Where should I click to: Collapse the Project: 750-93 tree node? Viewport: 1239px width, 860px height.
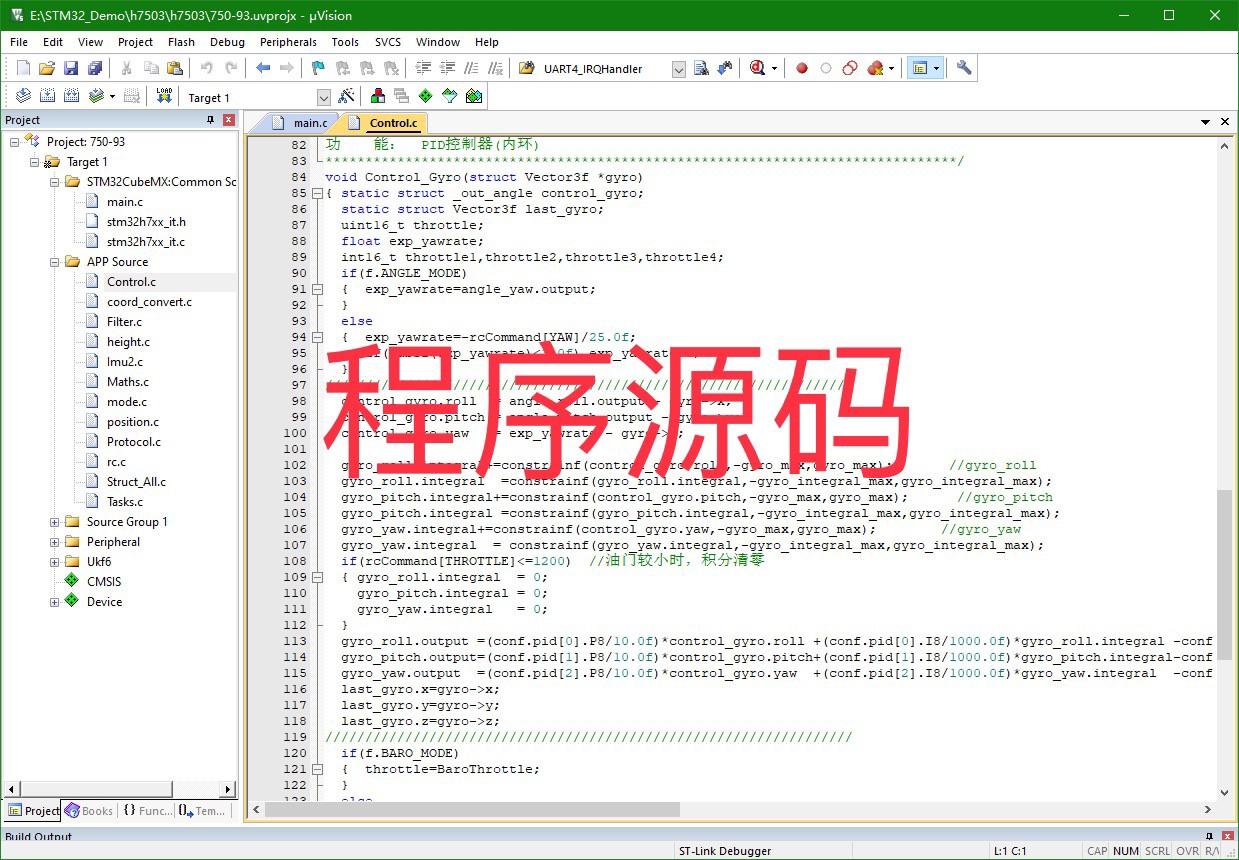pyautogui.click(x=15, y=142)
